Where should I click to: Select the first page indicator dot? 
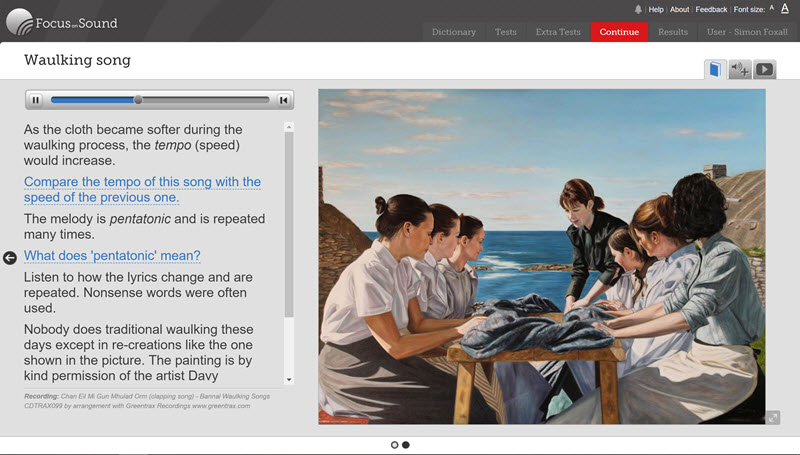click(394, 445)
